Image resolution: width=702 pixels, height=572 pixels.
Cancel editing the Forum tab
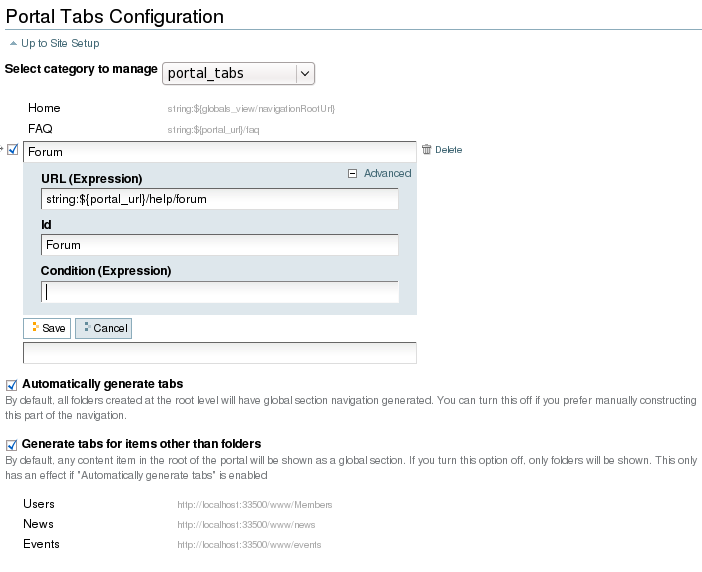click(103, 328)
